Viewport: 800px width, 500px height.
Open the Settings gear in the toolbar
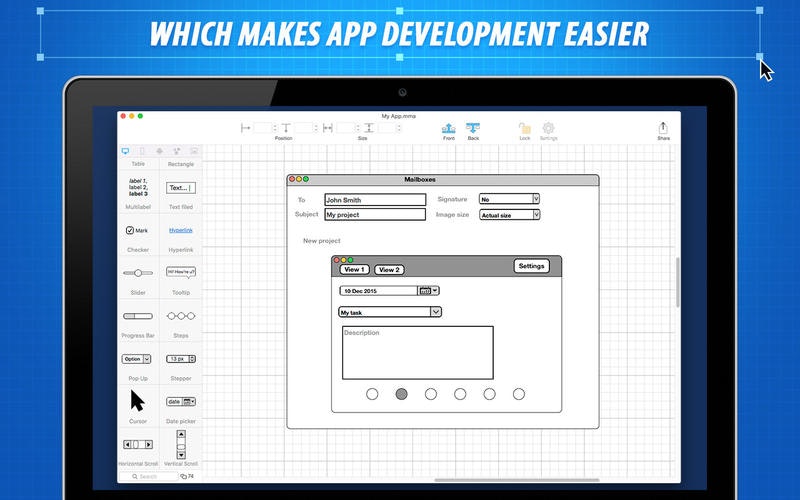548,128
